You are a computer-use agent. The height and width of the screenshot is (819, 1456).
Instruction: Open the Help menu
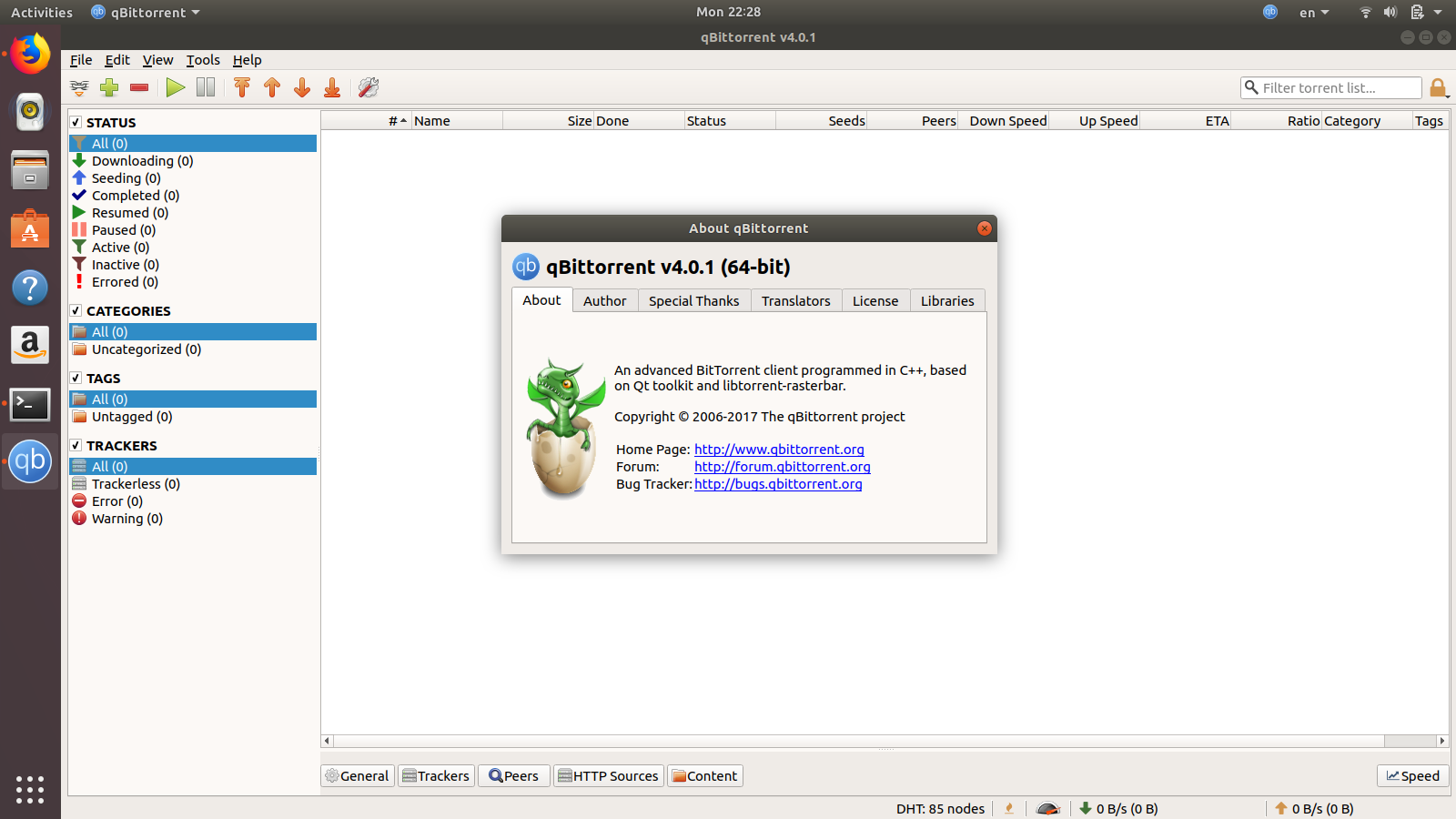248,60
